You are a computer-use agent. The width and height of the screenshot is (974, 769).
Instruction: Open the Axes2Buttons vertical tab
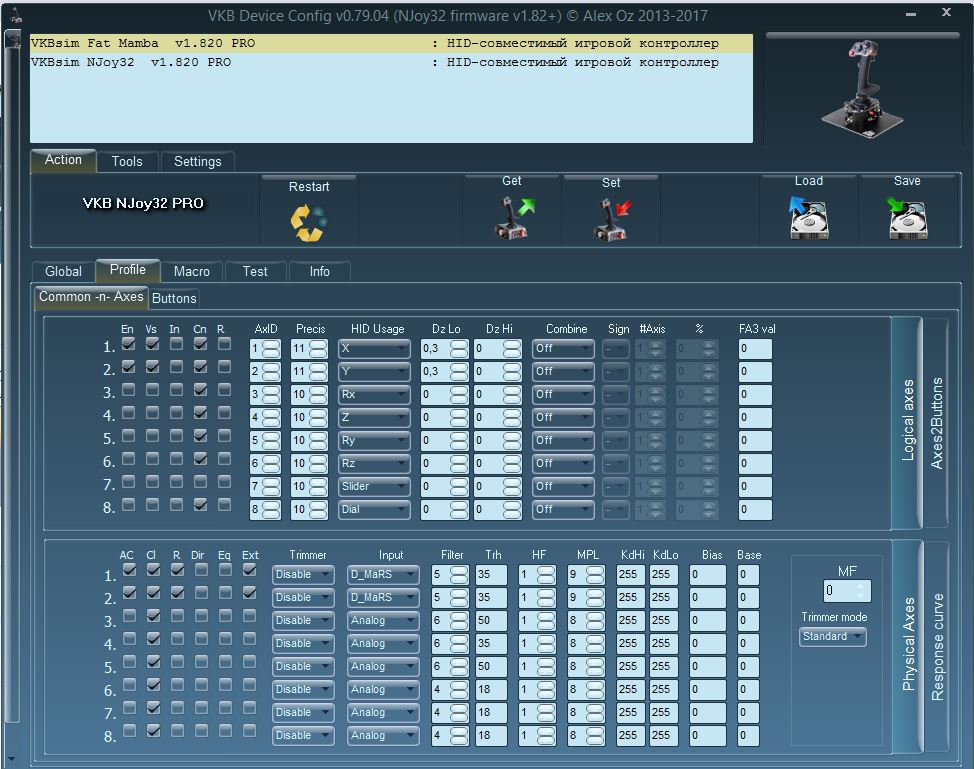936,422
